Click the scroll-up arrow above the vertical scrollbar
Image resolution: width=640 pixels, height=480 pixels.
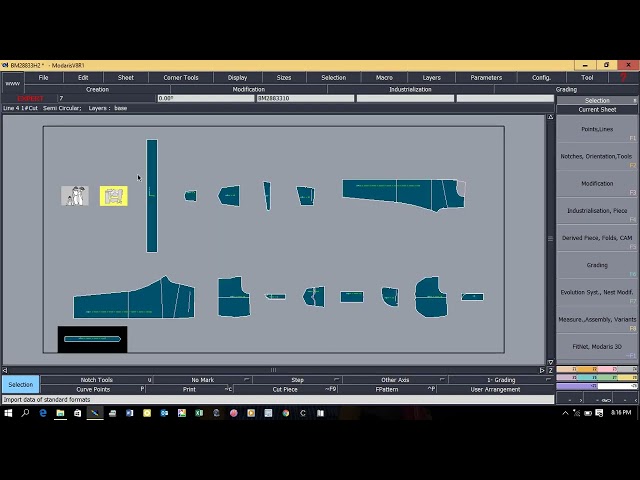click(550, 117)
